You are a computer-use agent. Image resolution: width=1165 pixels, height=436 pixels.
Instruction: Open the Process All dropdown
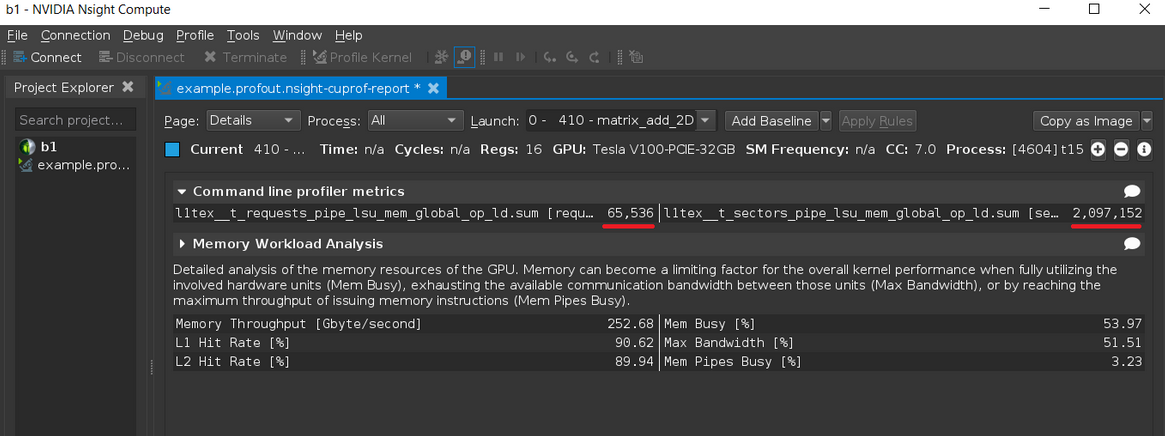[416, 120]
